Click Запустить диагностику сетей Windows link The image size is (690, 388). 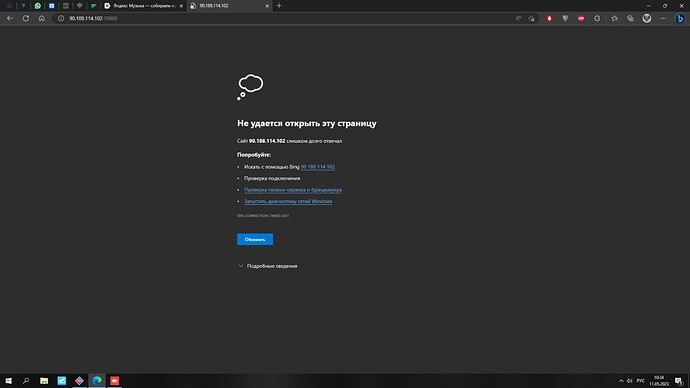pos(288,201)
